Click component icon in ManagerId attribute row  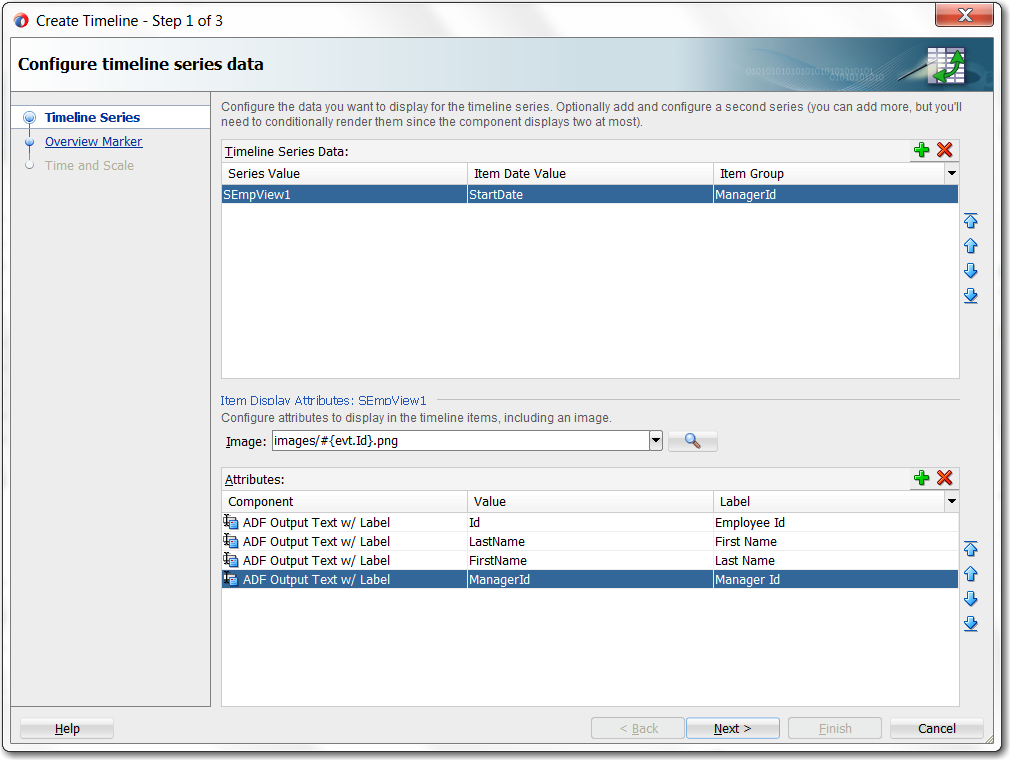tap(231, 579)
